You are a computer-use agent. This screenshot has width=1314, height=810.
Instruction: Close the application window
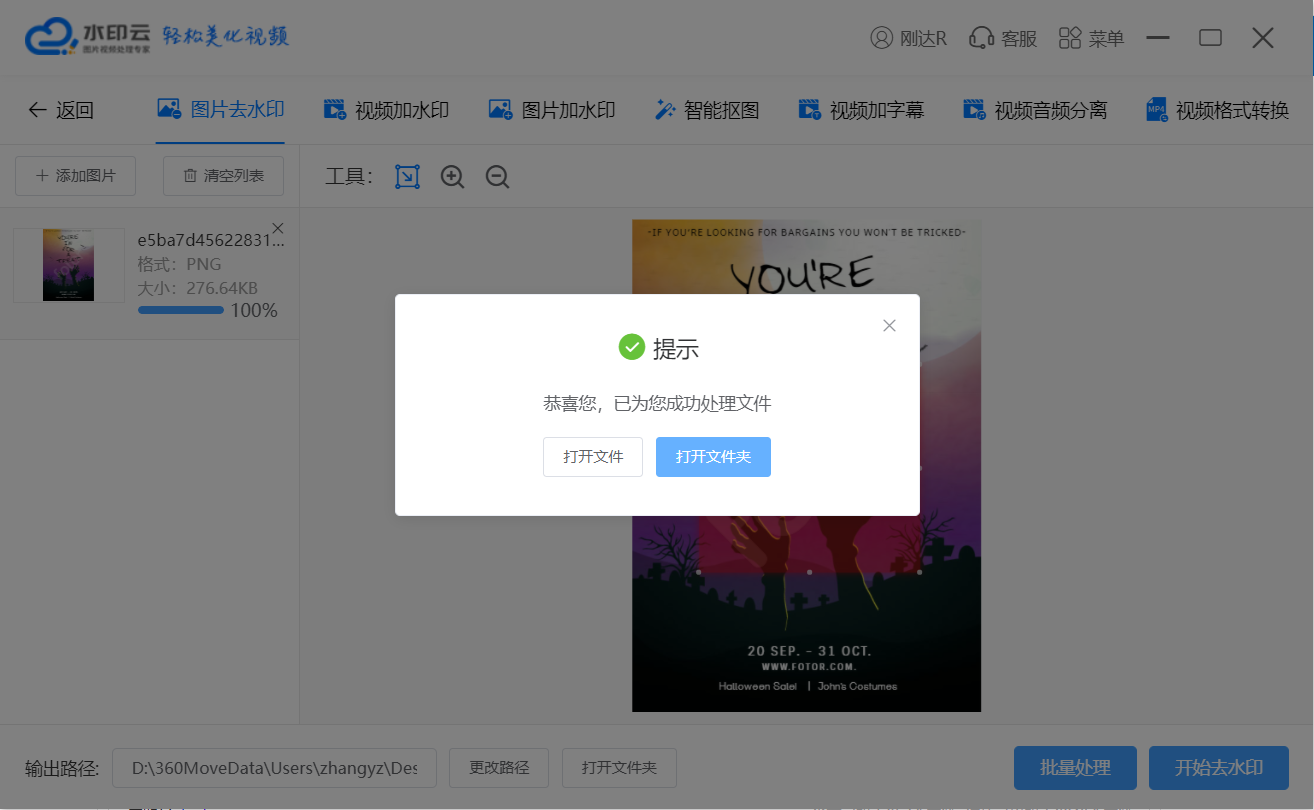[1263, 38]
